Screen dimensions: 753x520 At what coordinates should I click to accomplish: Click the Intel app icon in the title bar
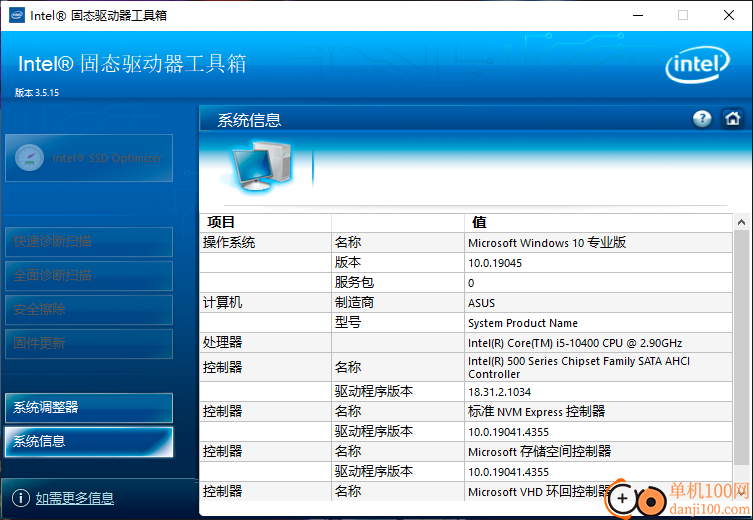click(x=17, y=15)
